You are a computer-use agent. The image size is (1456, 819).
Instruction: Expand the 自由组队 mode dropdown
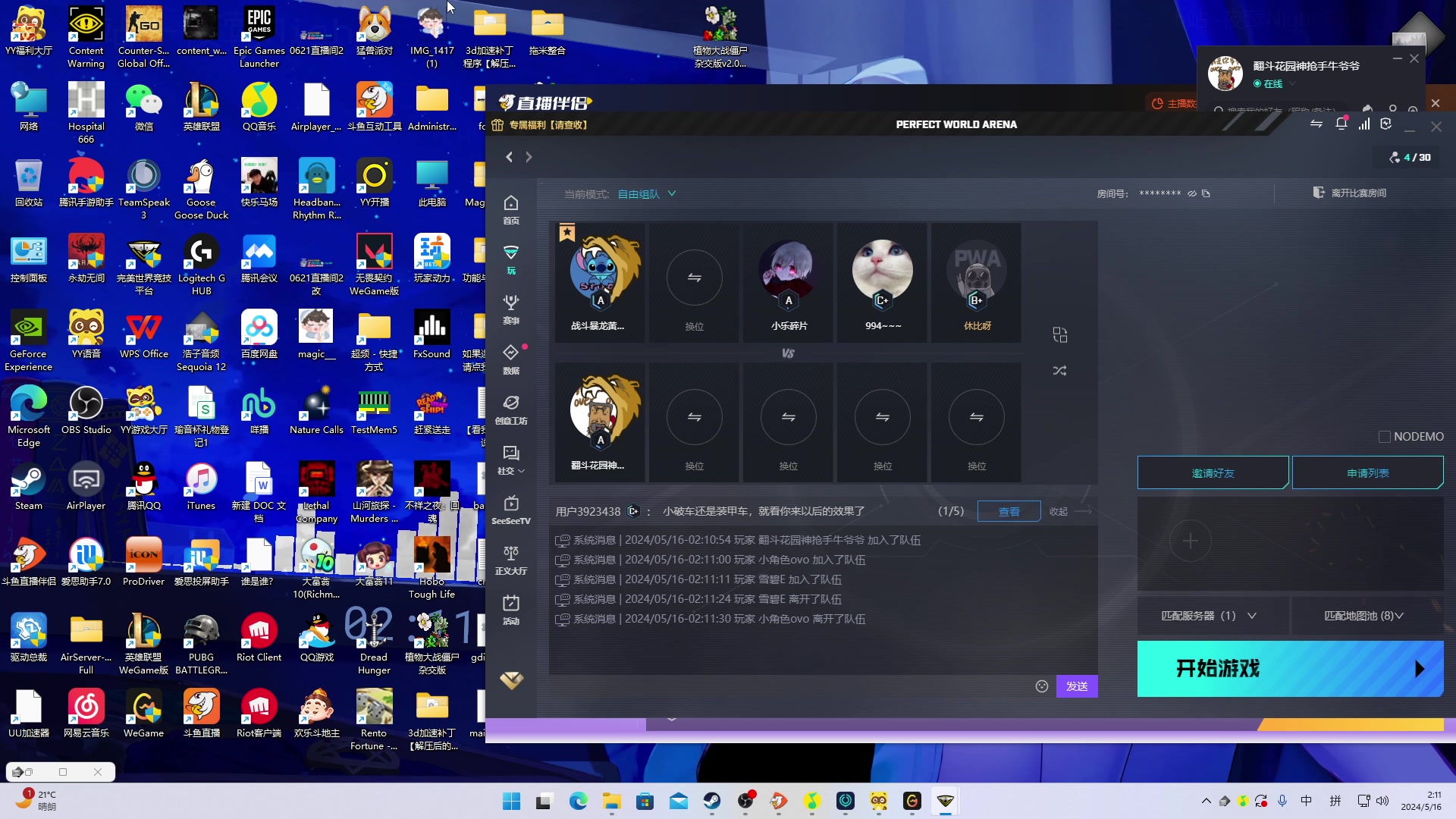646,194
